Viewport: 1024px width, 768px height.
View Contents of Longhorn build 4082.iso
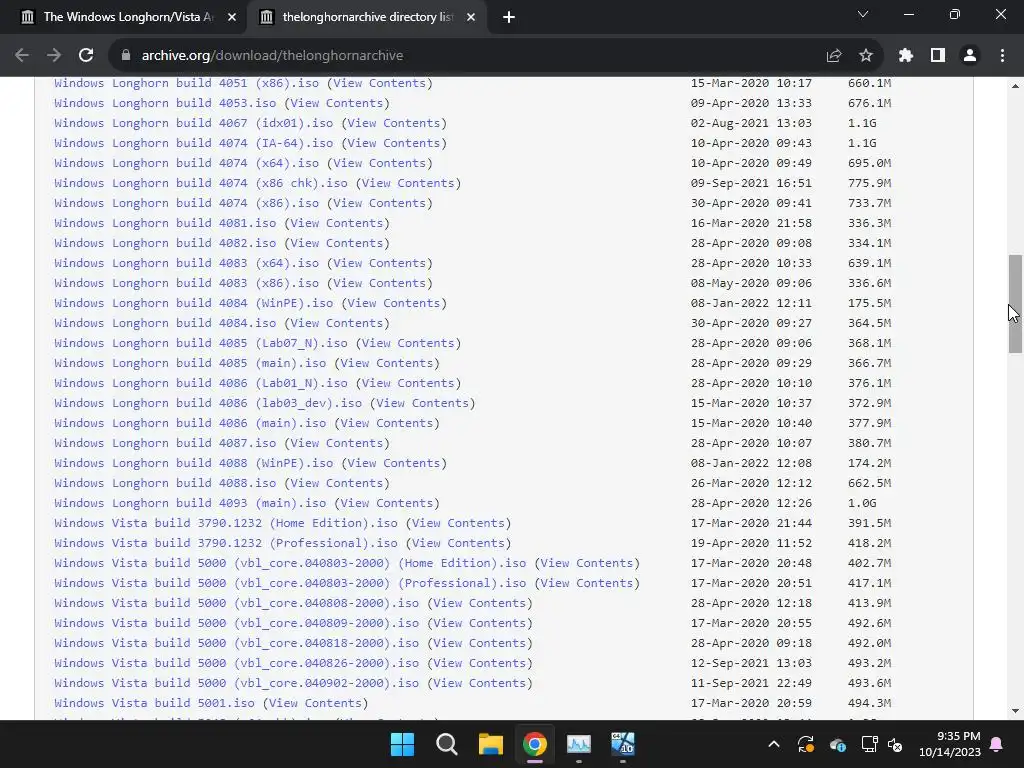pos(336,243)
